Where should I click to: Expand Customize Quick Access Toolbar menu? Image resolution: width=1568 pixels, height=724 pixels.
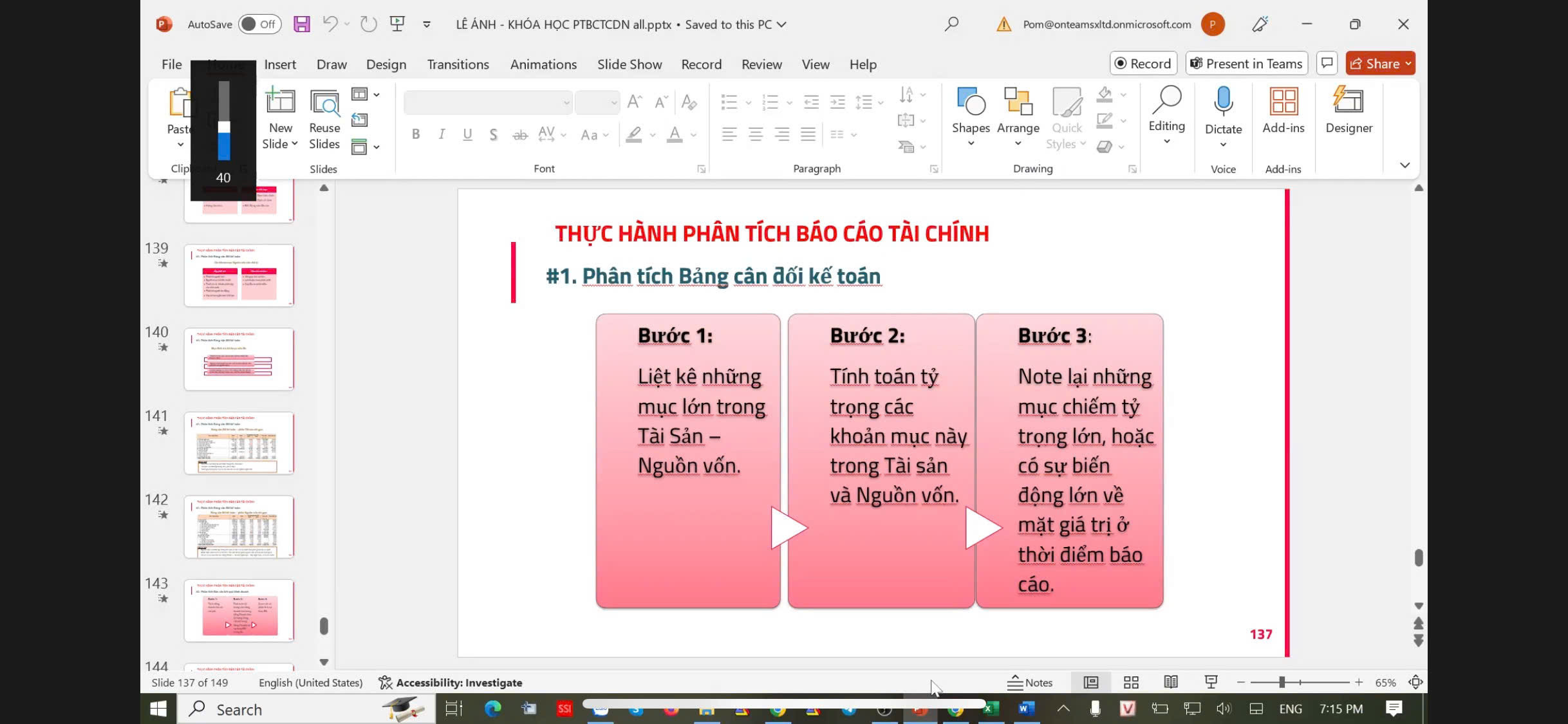coord(427,24)
